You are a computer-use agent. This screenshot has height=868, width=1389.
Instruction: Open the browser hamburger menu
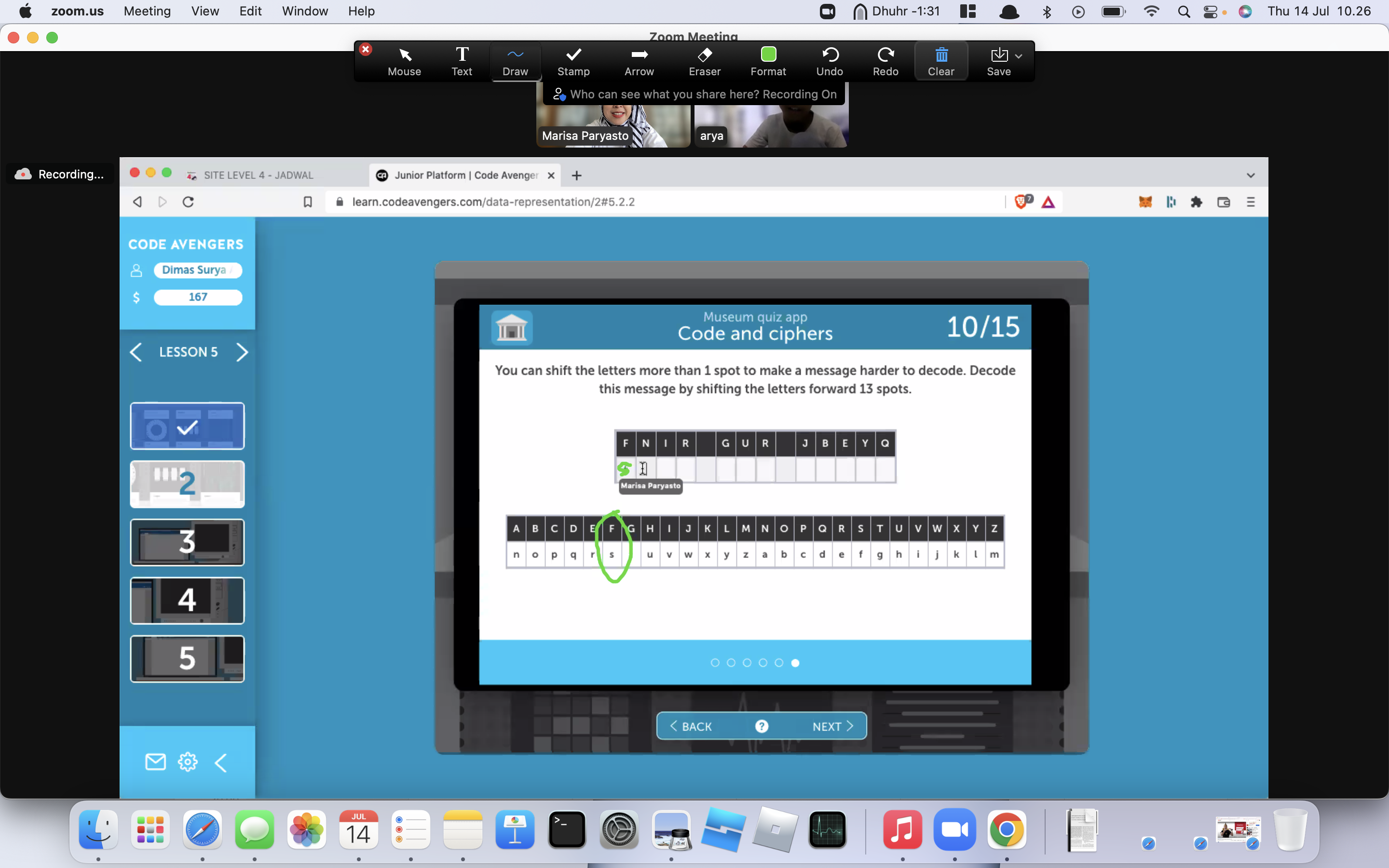[x=1251, y=202]
